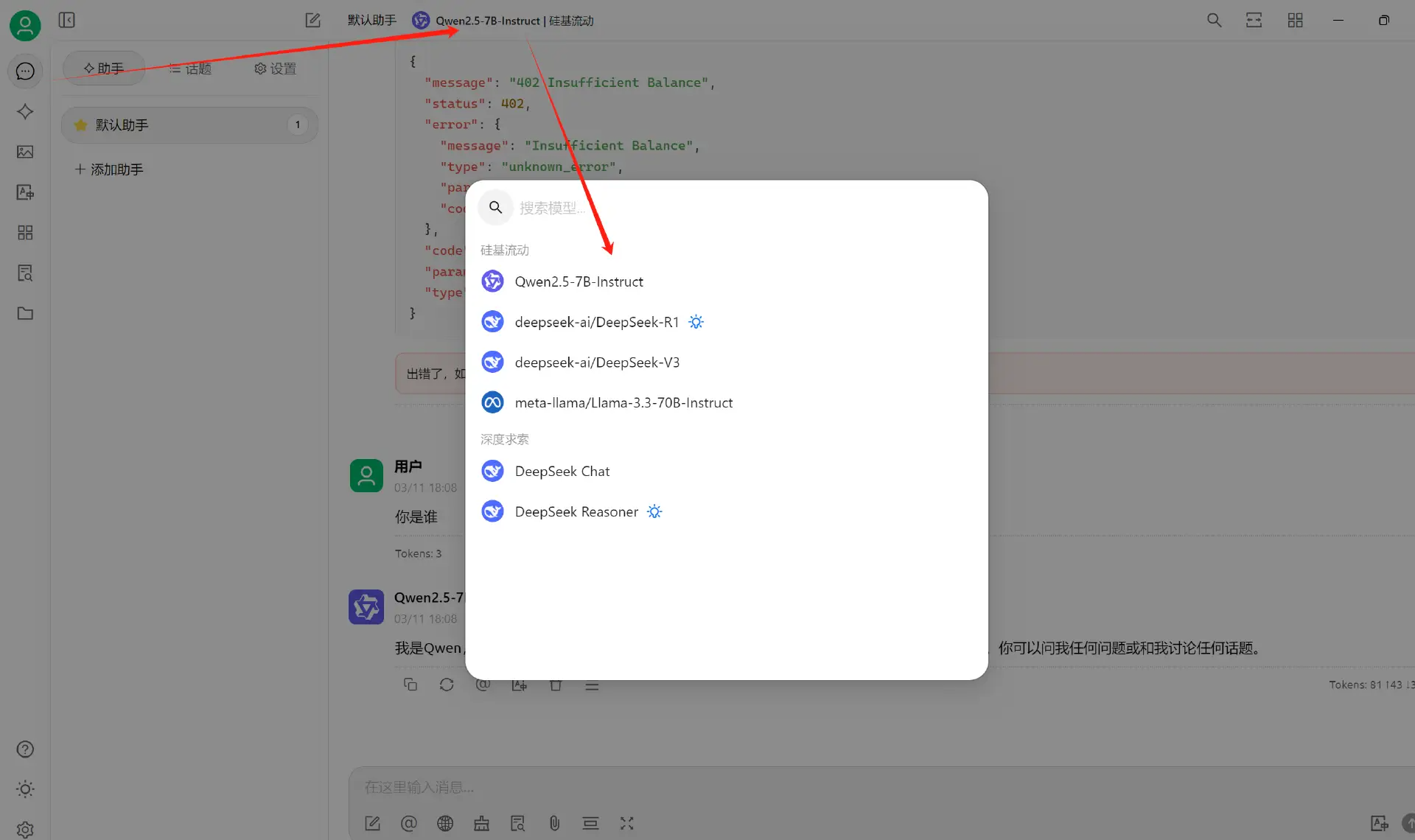Click the 硅基流动 group label
This screenshot has width=1415, height=840.
(504, 250)
